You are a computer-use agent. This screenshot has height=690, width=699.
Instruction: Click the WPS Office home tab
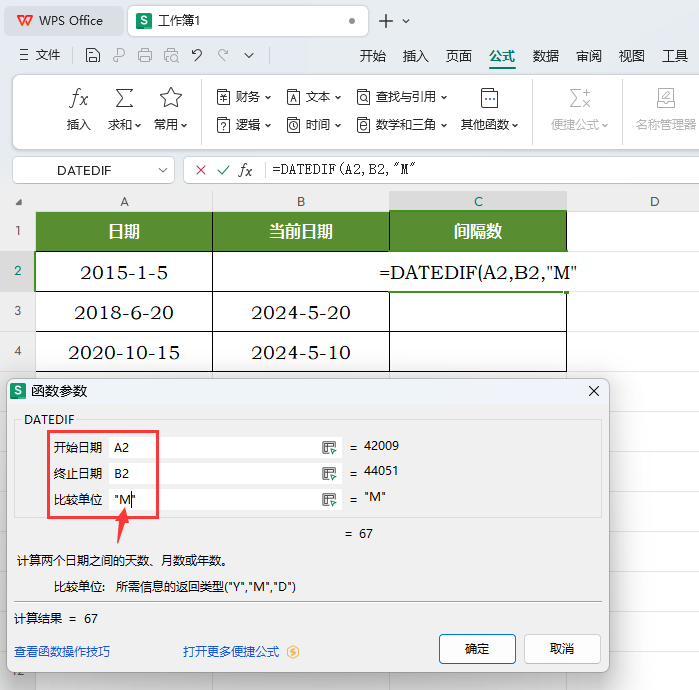pos(62,21)
